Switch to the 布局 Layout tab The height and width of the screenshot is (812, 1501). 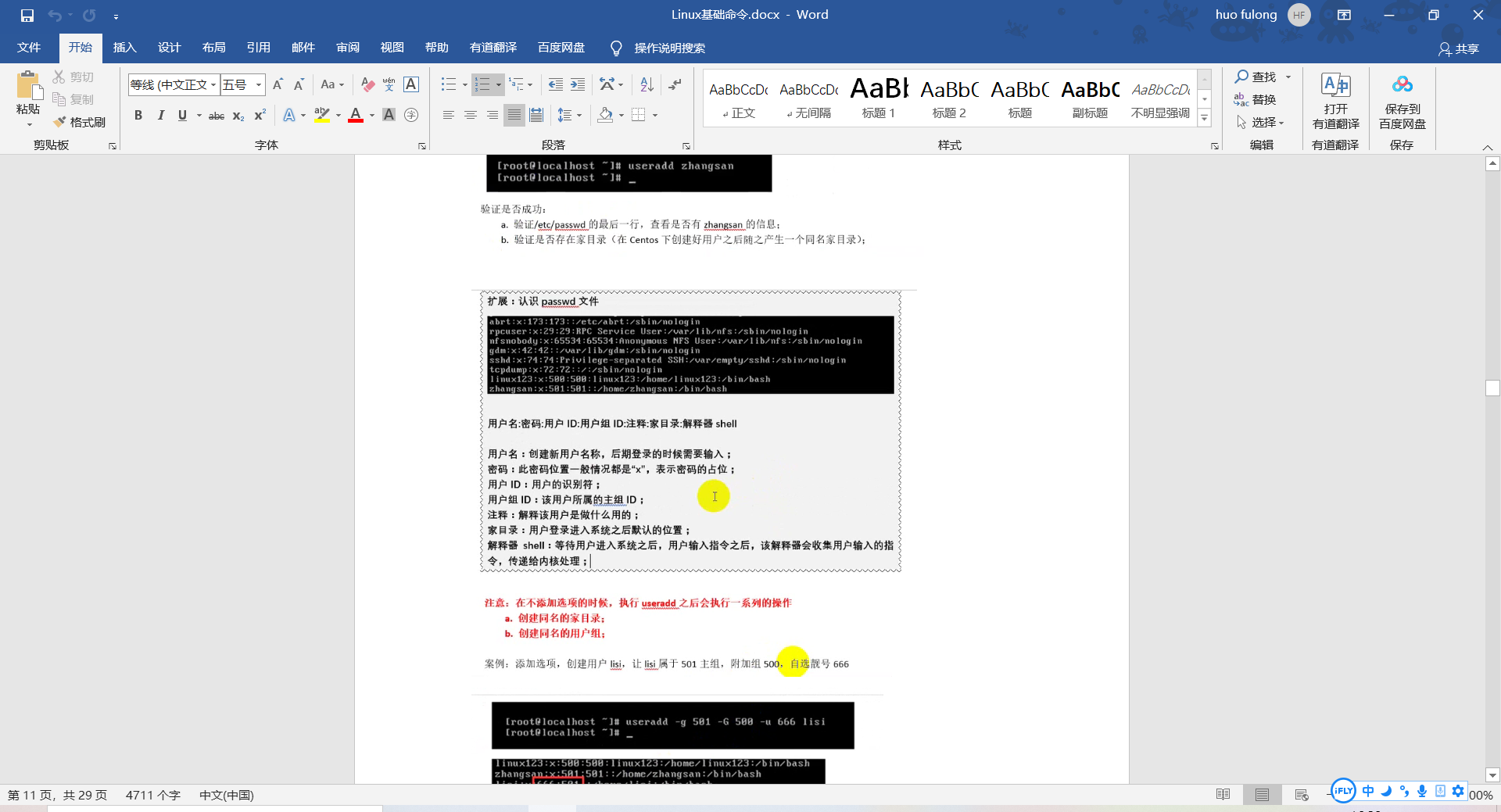(213, 48)
